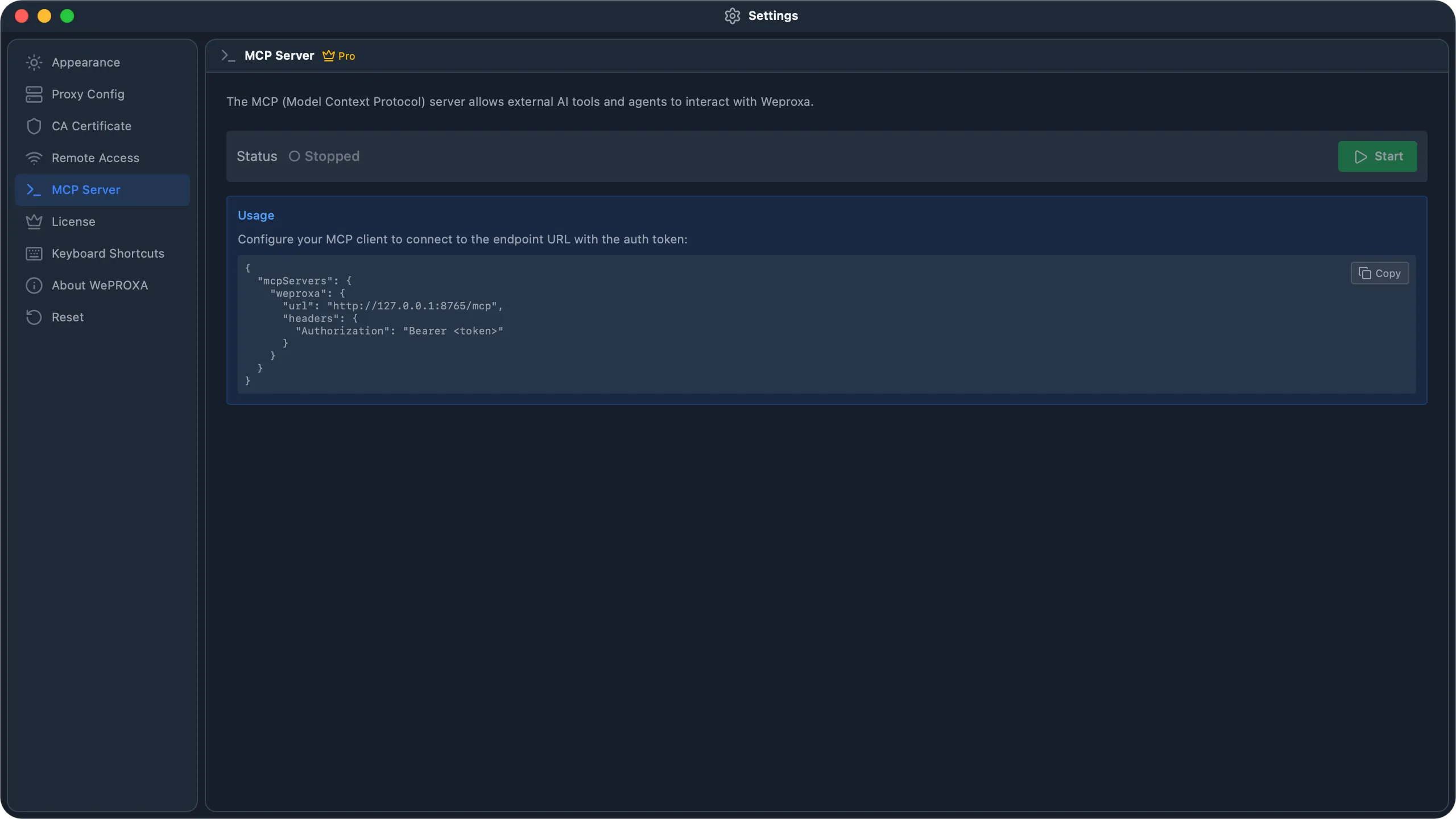Click the url line with 127.0.0.1:8765/mcp
Viewport: 1456px width, 819px height.
pyautogui.click(x=393, y=306)
